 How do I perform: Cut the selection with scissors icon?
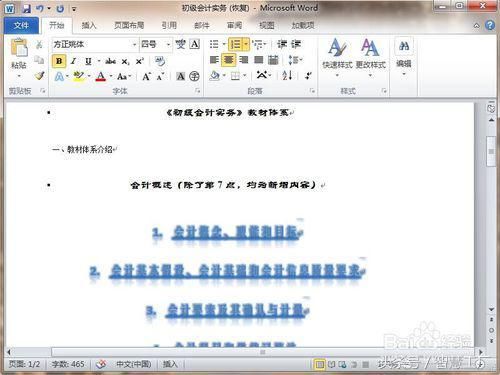click(x=39, y=44)
